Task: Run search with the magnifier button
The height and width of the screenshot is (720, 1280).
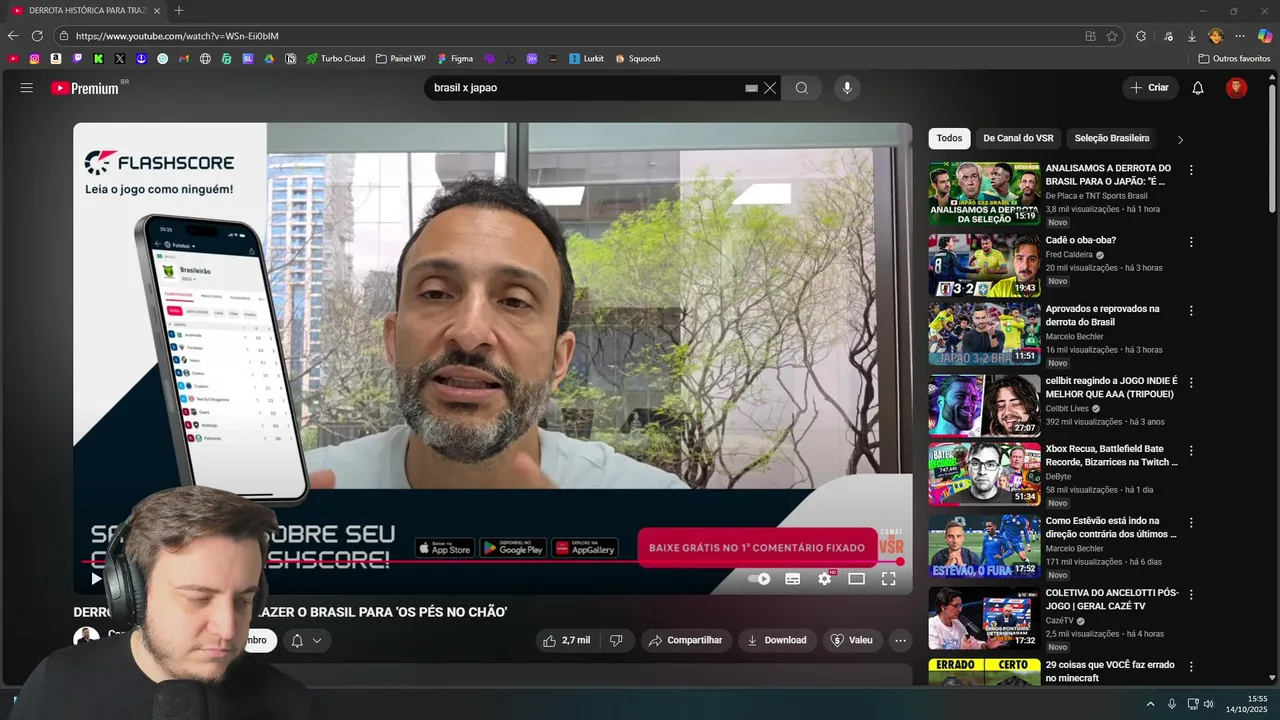Action: point(802,88)
